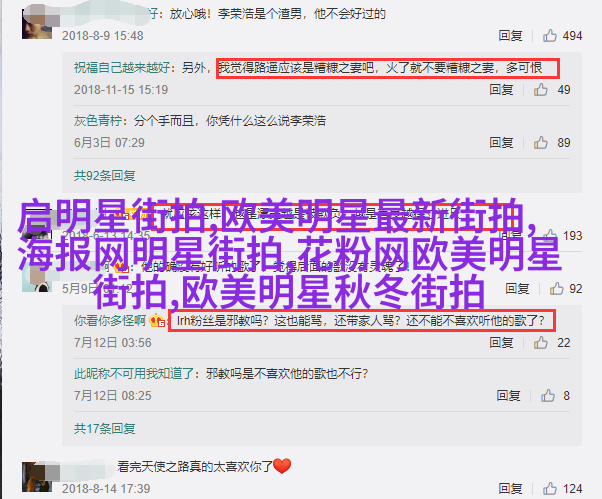Viewport: 602px width, 499px height.
Task: Click the VIP crown badge beside 你看你多怪啊
Action: pos(157,320)
